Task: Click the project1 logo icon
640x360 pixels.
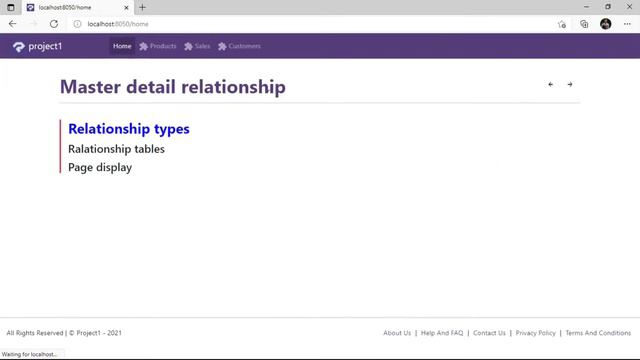Action: pos(19,47)
